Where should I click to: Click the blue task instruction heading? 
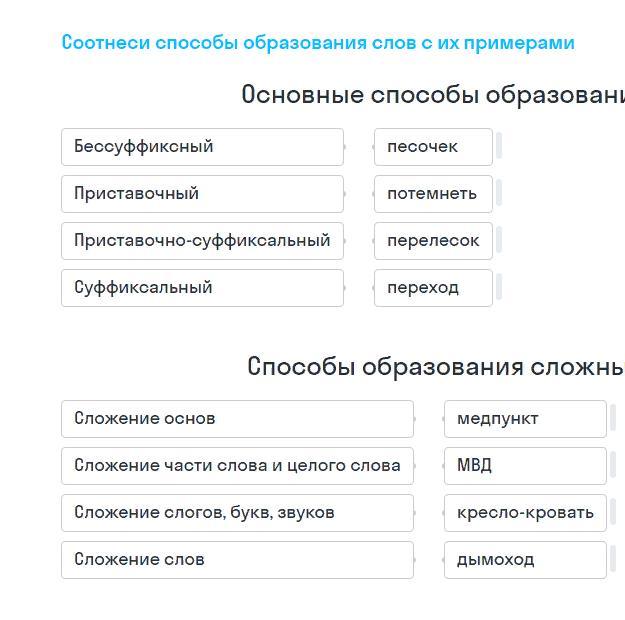click(x=318, y=43)
